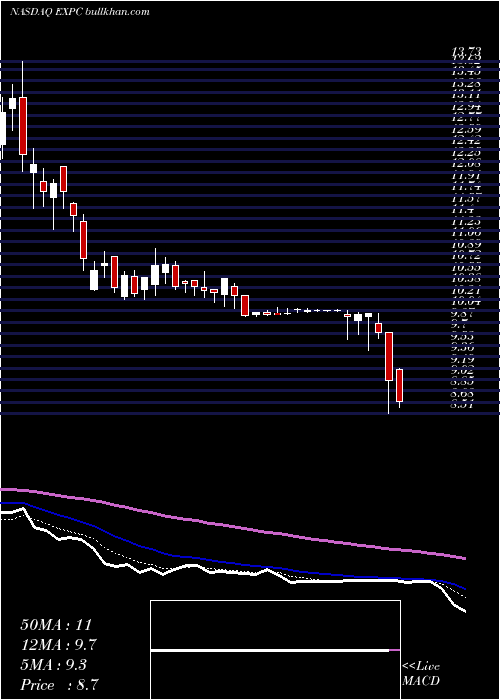Click the last red candlestick on the chart
The width and height of the screenshot is (500, 700).
click(x=400, y=385)
